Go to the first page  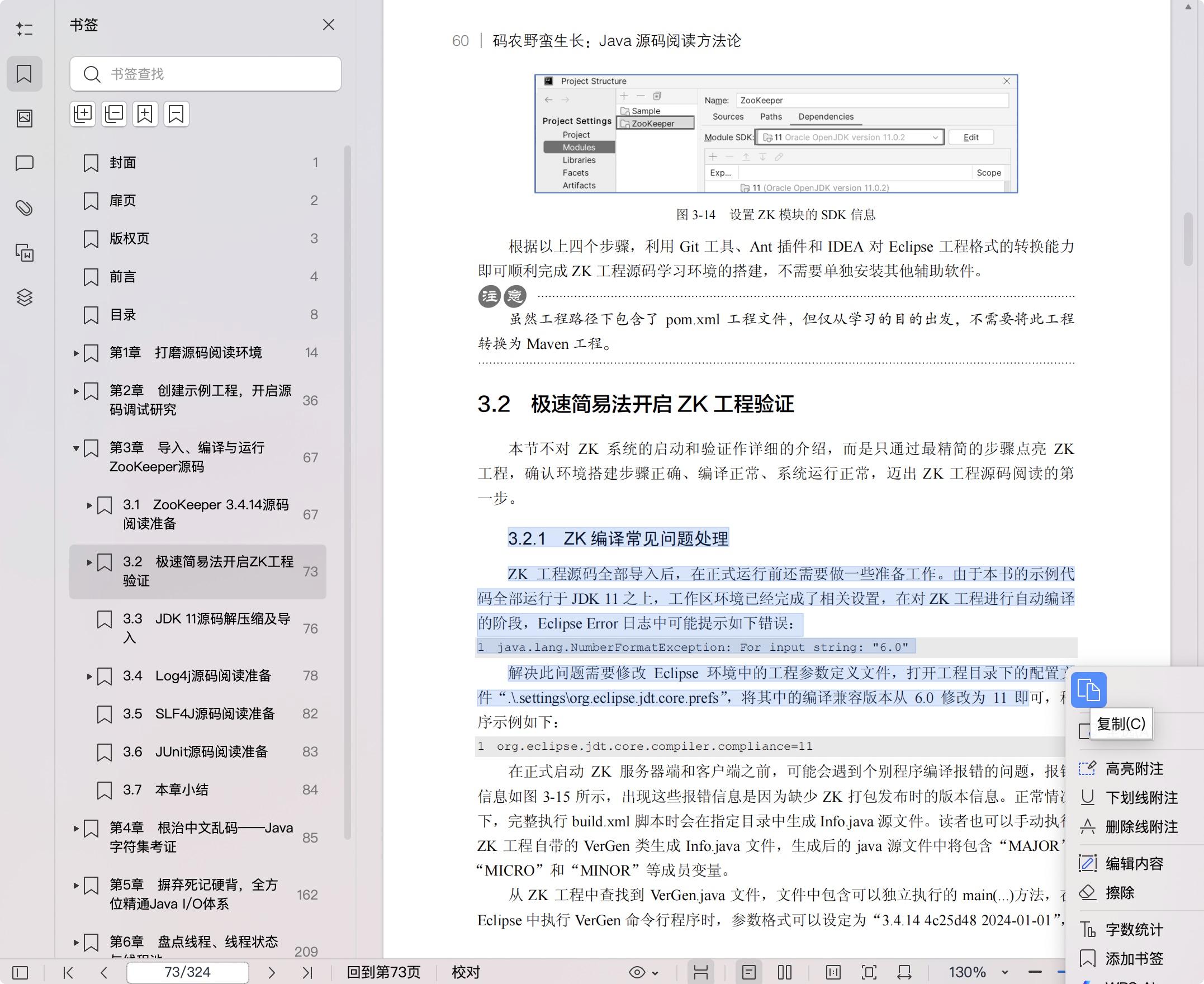click(69, 973)
